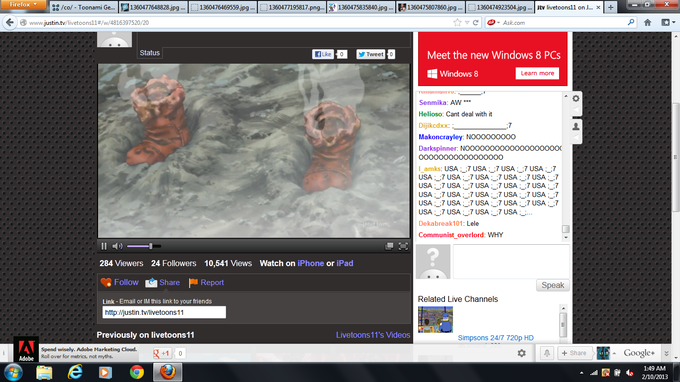Viewport: 680px width, 382px height.
Task: Click the Follow heart icon
Action: (106, 283)
